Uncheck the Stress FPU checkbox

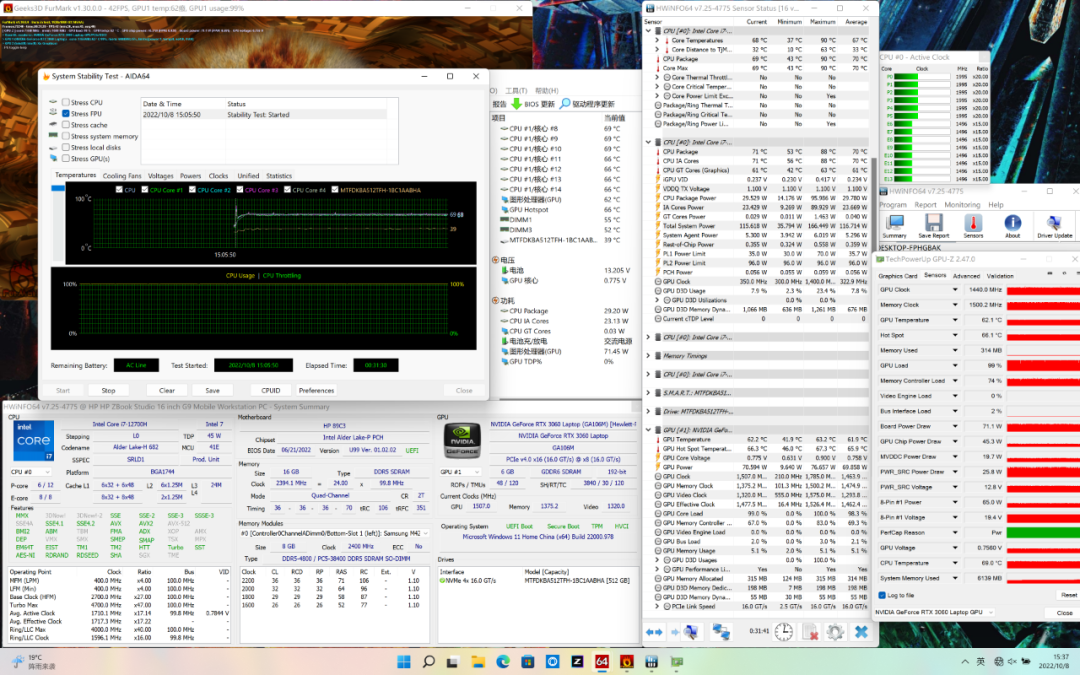coord(65,114)
